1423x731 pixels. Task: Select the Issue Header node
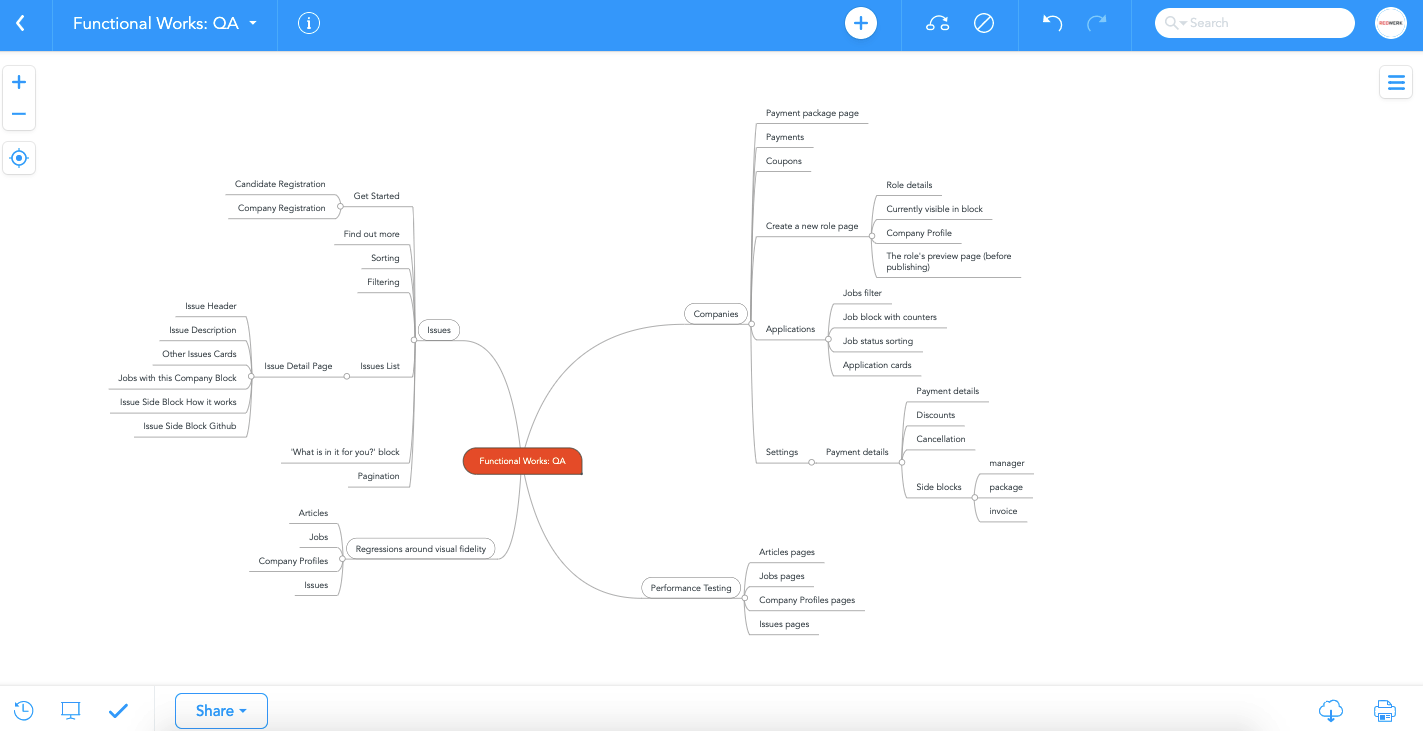point(211,306)
